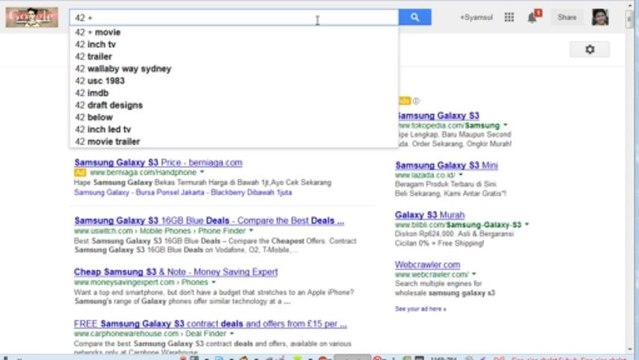Open the +Syamsul profile link
The height and width of the screenshot is (360, 639).
point(476,17)
